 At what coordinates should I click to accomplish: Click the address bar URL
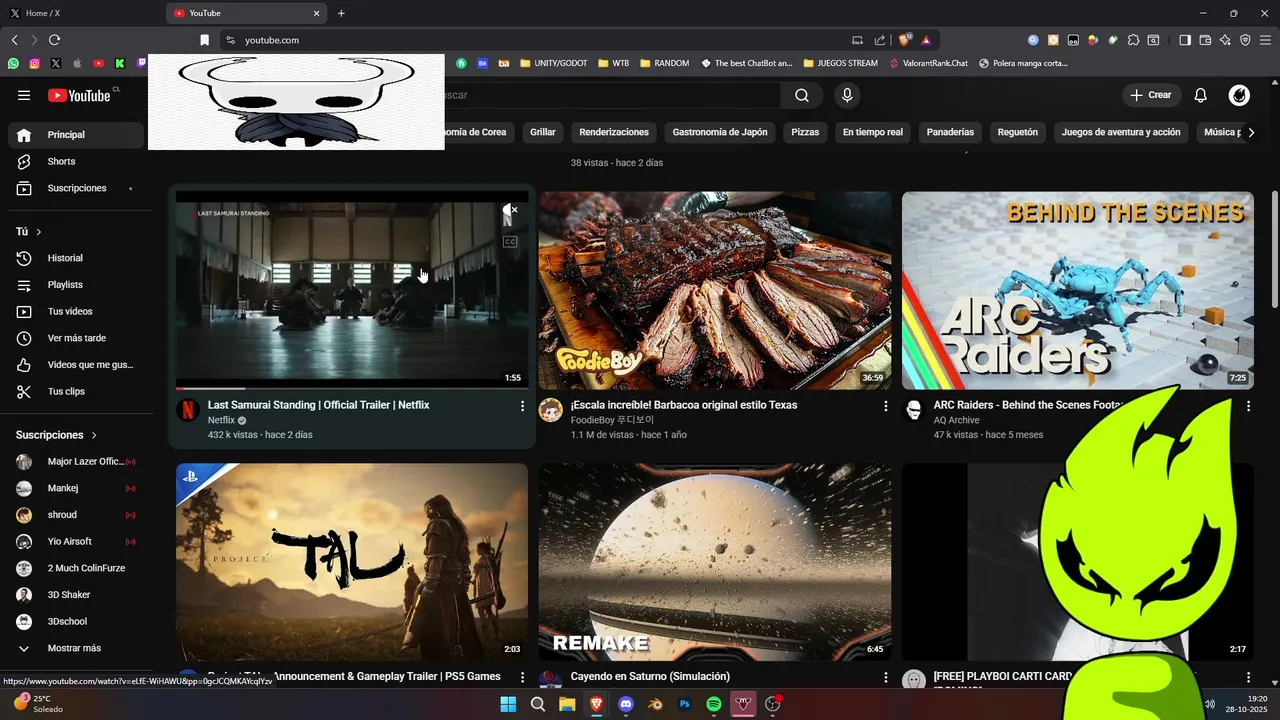click(272, 40)
